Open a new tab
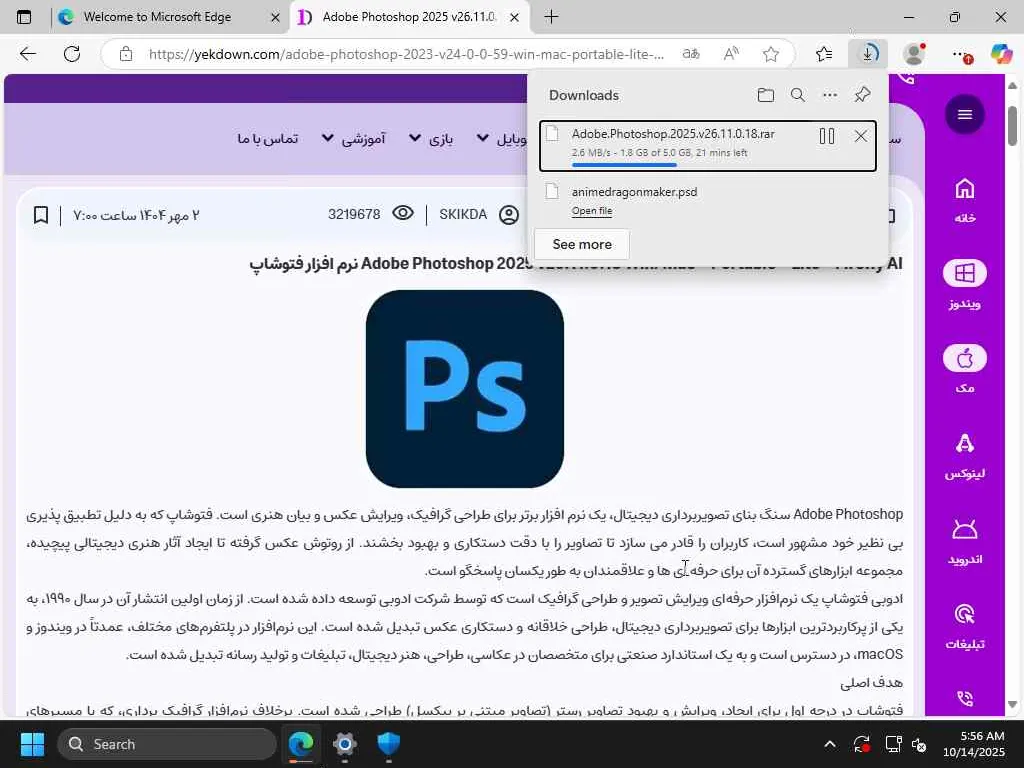The image size is (1024, 768). (551, 17)
